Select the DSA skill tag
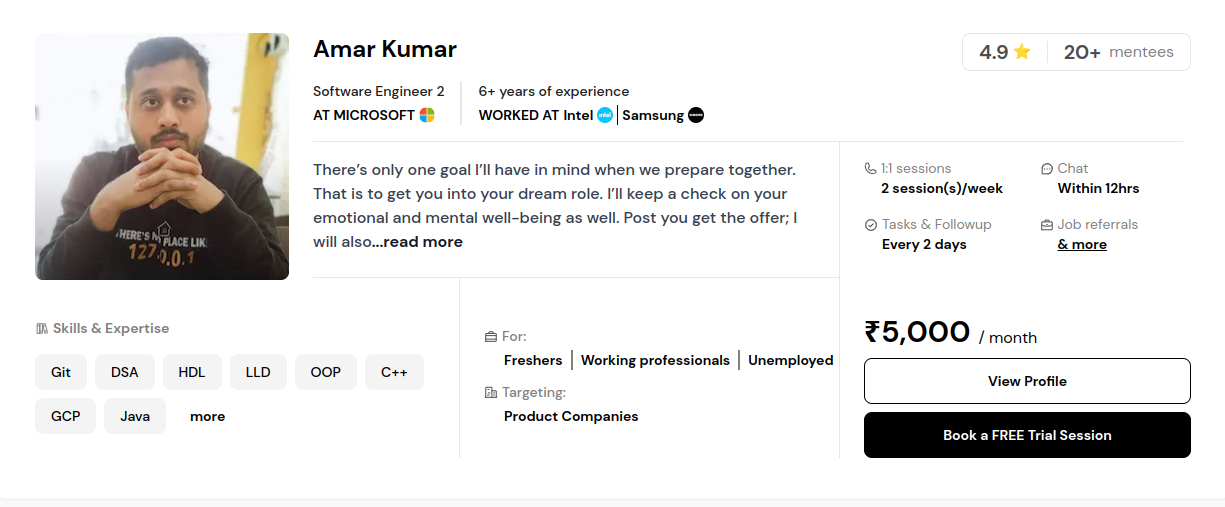Screen dimensions: 1225x507 coord(125,372)
